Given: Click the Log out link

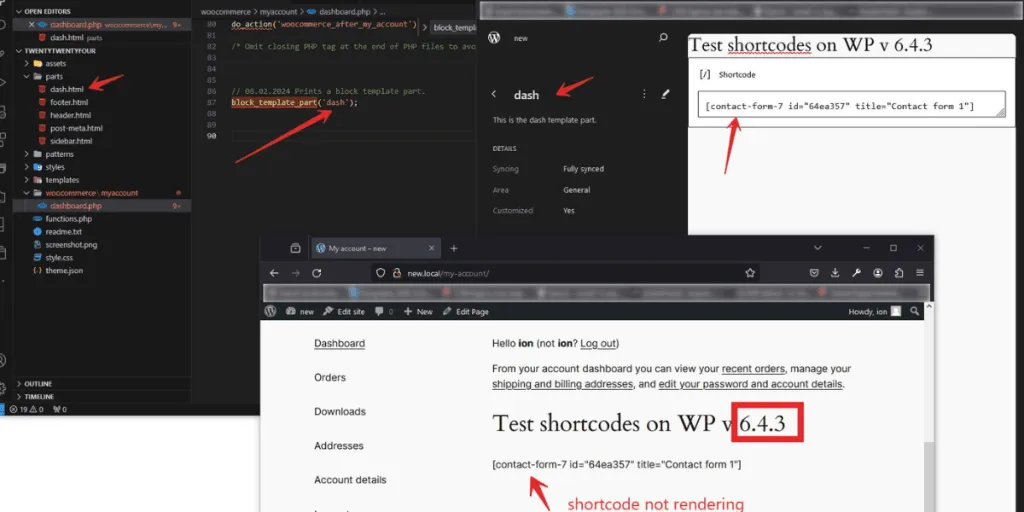Looking at the screenshot, I should coord(599,343).
